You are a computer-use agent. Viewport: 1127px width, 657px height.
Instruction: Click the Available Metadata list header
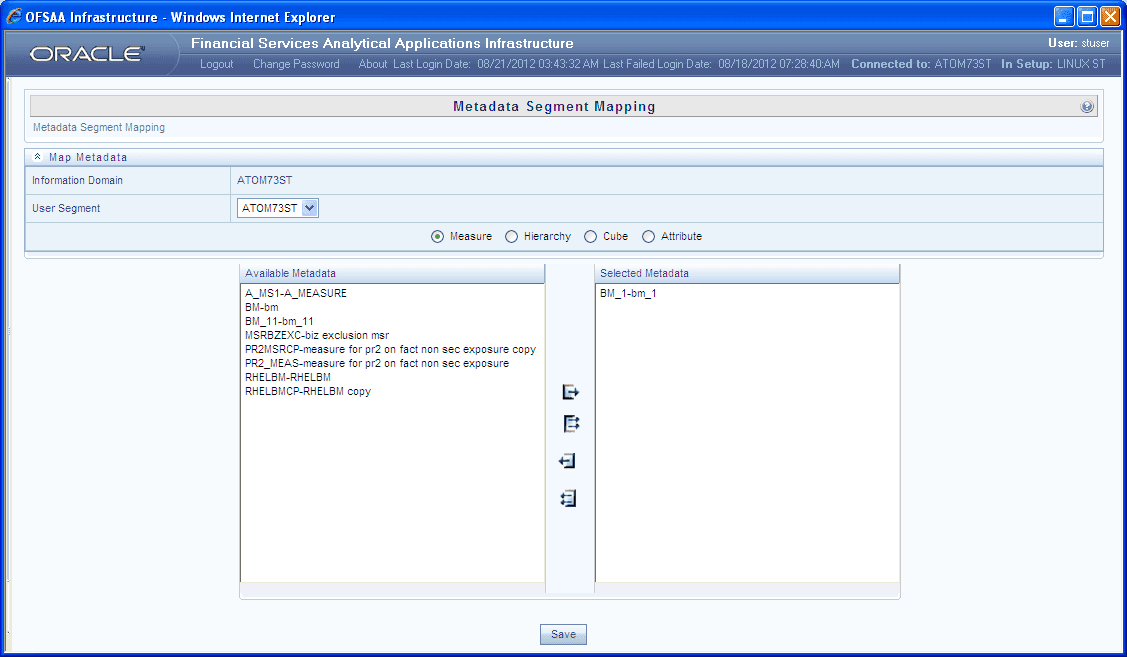[x=392, y=273]
